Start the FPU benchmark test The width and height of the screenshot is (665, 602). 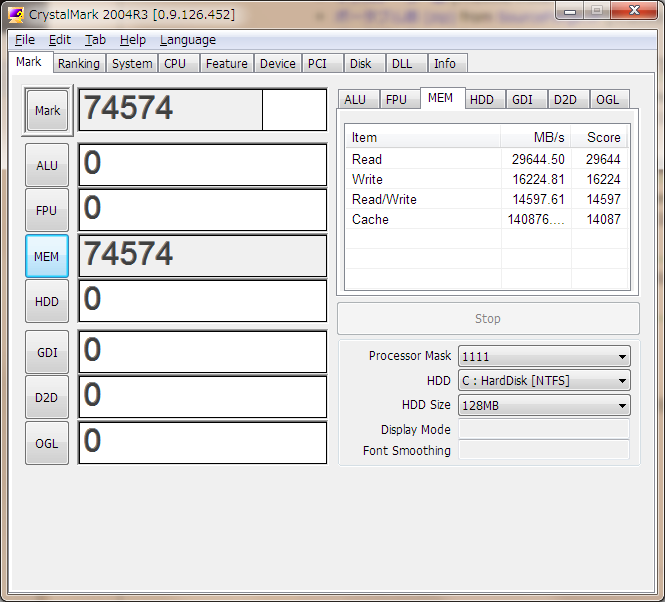[x=47, y=210]
